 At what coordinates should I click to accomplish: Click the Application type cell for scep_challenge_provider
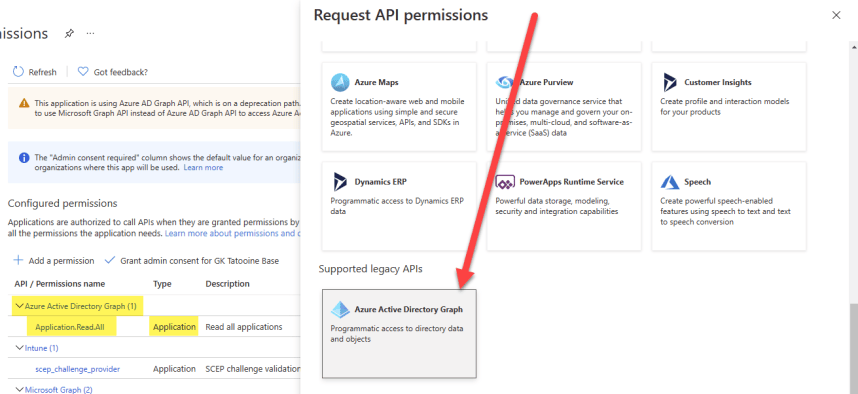pyautogui.click(x=174, y=369)
